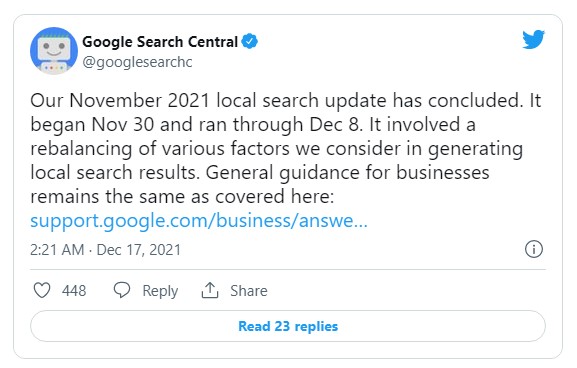
Task: Like the tweet with the heart icon
Action: point(42,290)
